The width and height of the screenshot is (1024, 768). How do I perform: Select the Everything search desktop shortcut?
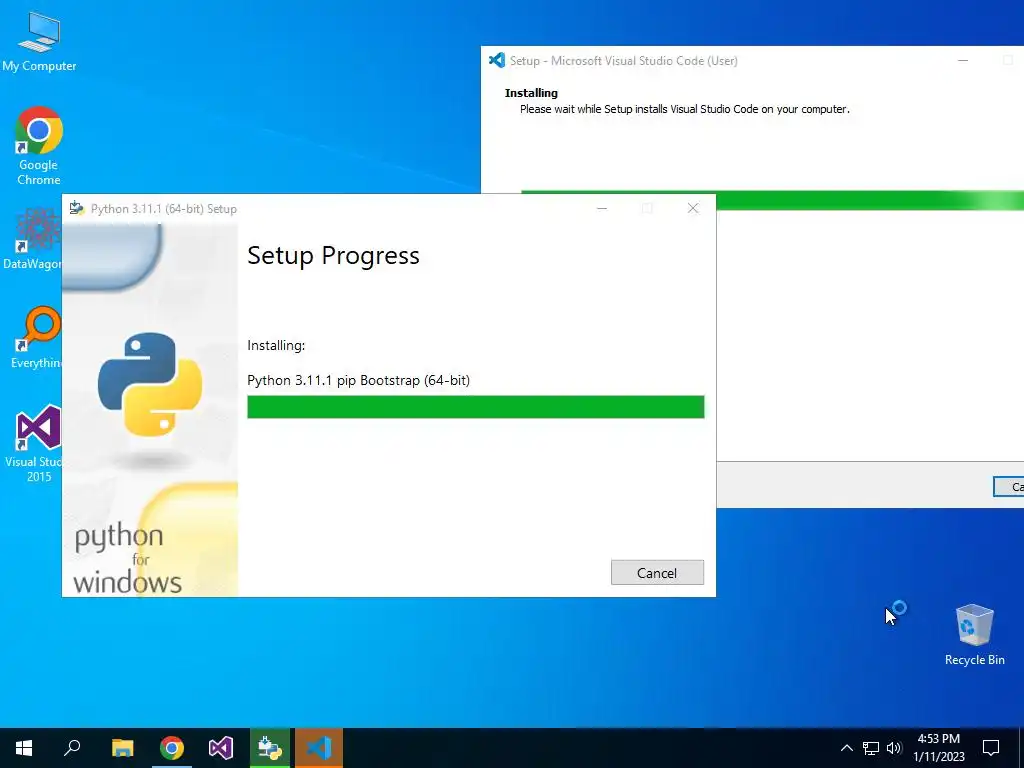coord(36,338)
